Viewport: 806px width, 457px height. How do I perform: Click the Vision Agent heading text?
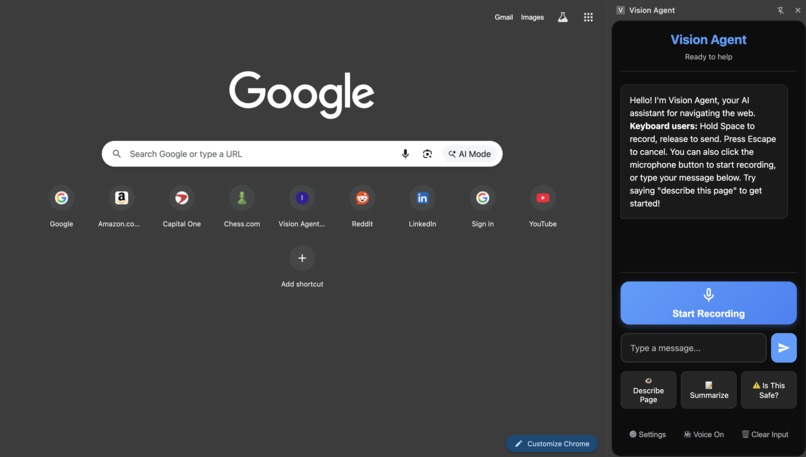pyautogui.click(x=708, y=40)
